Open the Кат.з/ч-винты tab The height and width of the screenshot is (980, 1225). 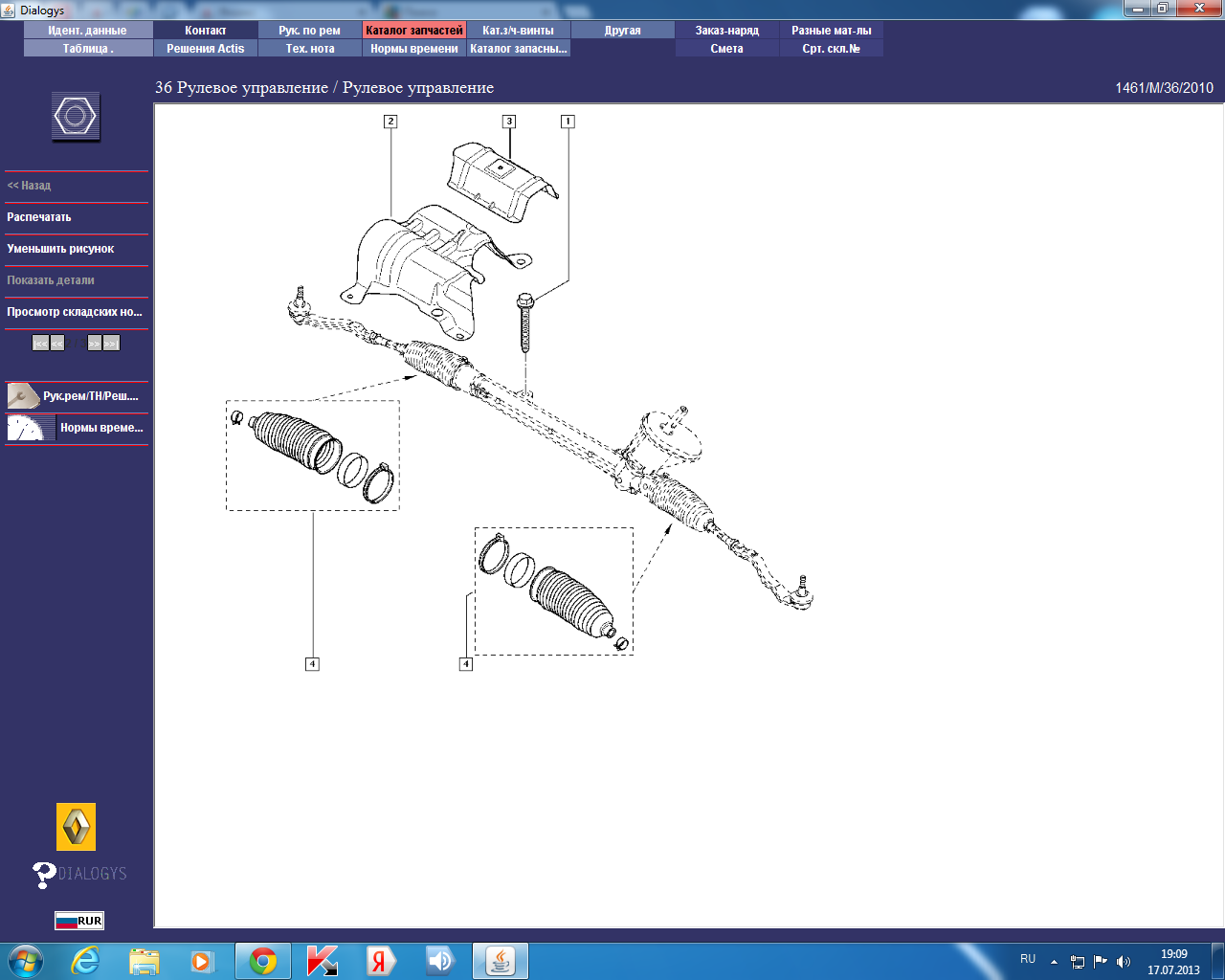tap(519, 31)
